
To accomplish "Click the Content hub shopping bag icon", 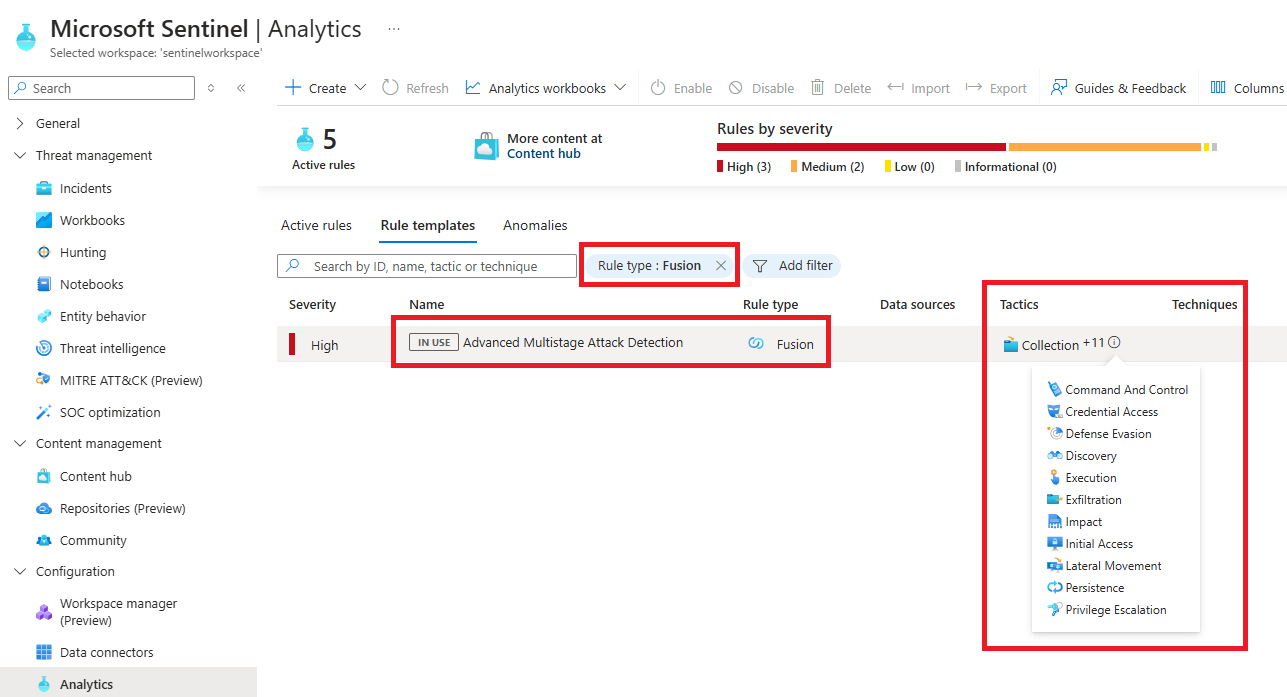I will tap(486, 146).
